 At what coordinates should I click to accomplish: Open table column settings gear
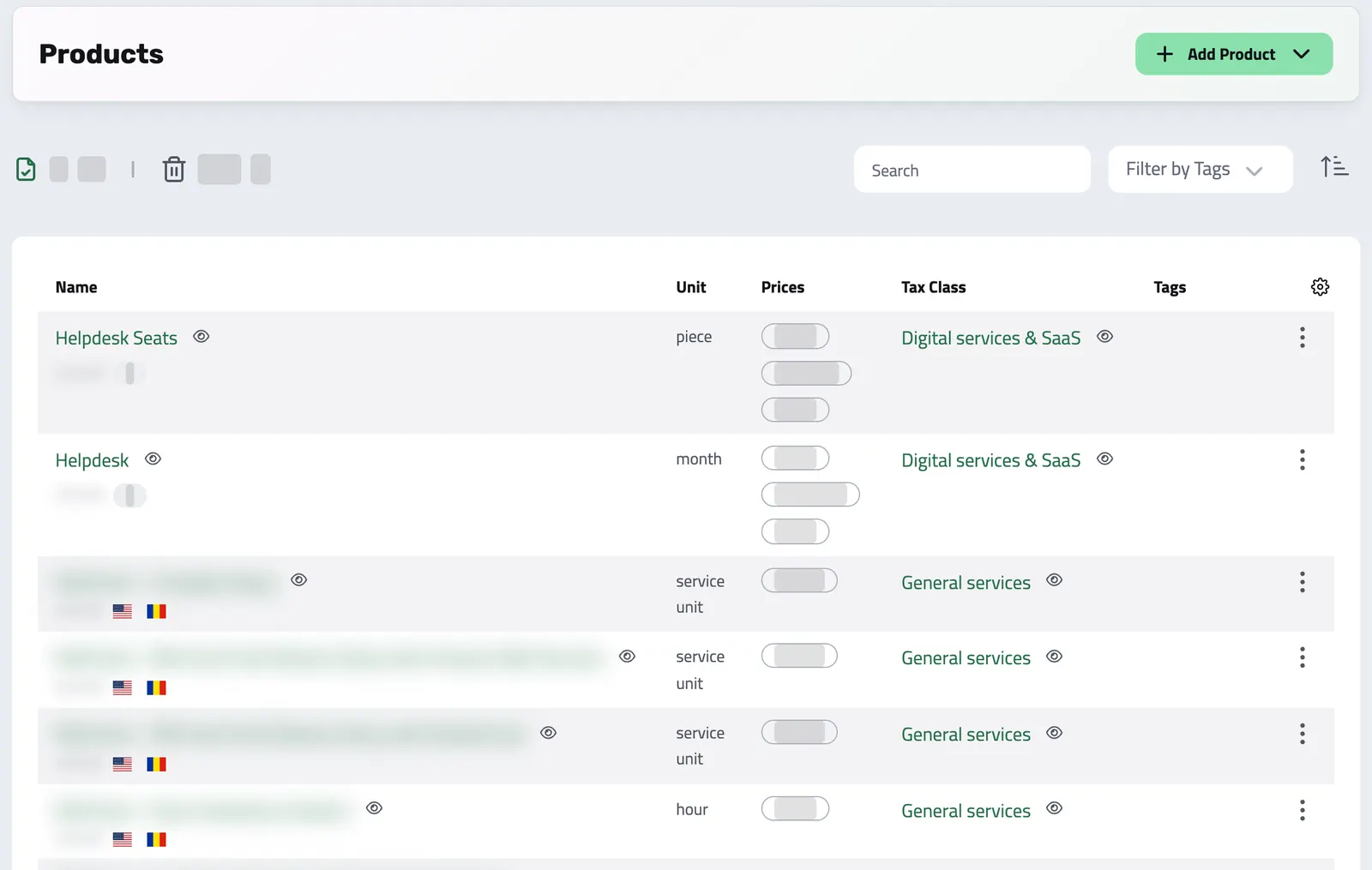coord(1320,287)
